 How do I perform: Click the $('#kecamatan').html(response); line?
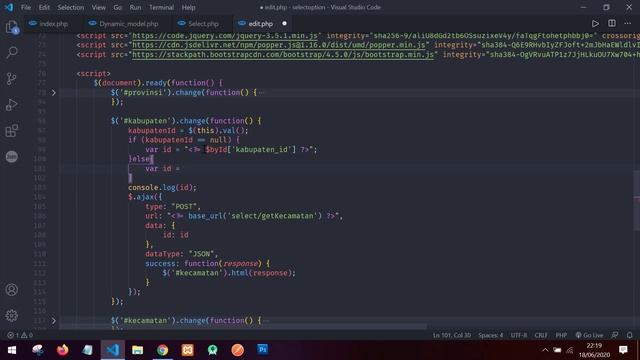click(x=229, y=273)
